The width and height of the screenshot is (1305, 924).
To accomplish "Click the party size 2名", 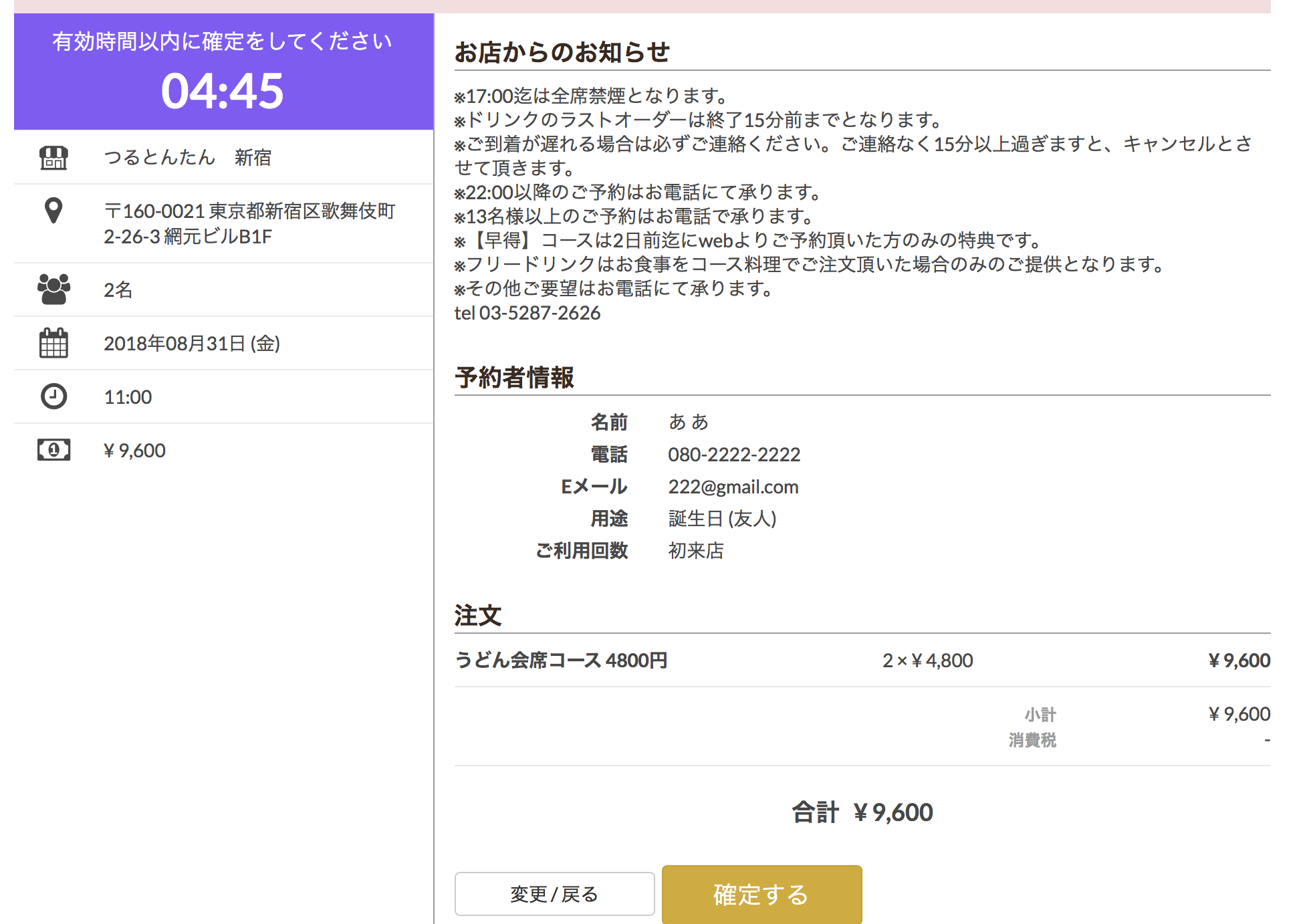I will 118,290.
